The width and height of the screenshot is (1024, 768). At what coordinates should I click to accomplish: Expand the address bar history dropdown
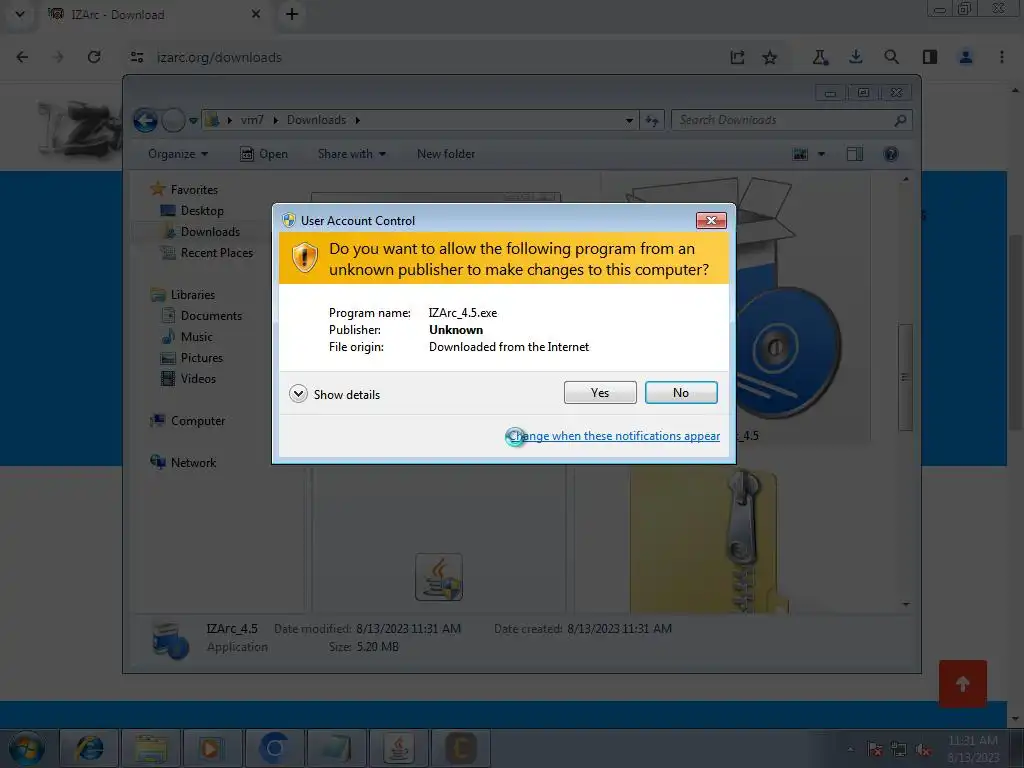click(629, 120)
